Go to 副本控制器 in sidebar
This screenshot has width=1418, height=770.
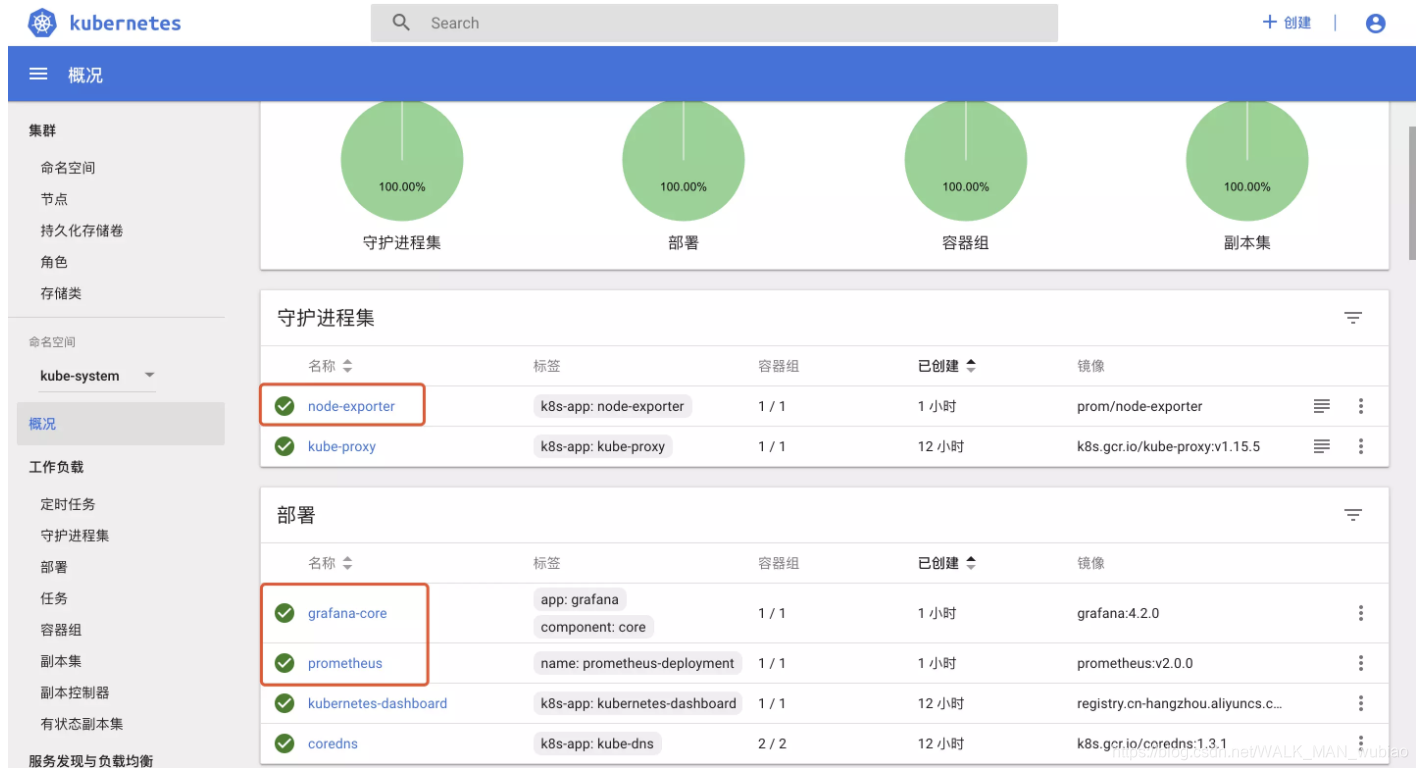coord(75,692)
